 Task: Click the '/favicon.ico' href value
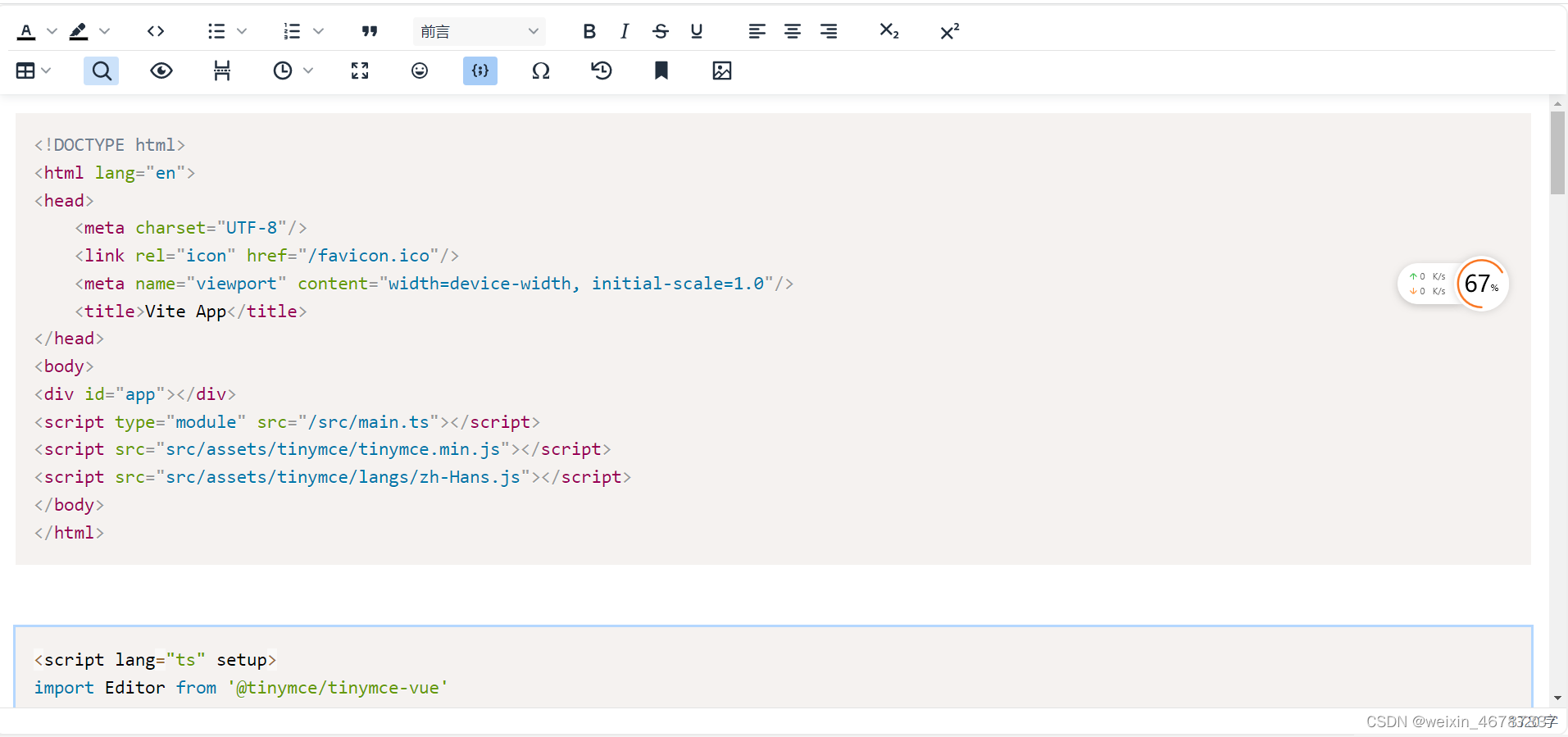tap(369, 256)
